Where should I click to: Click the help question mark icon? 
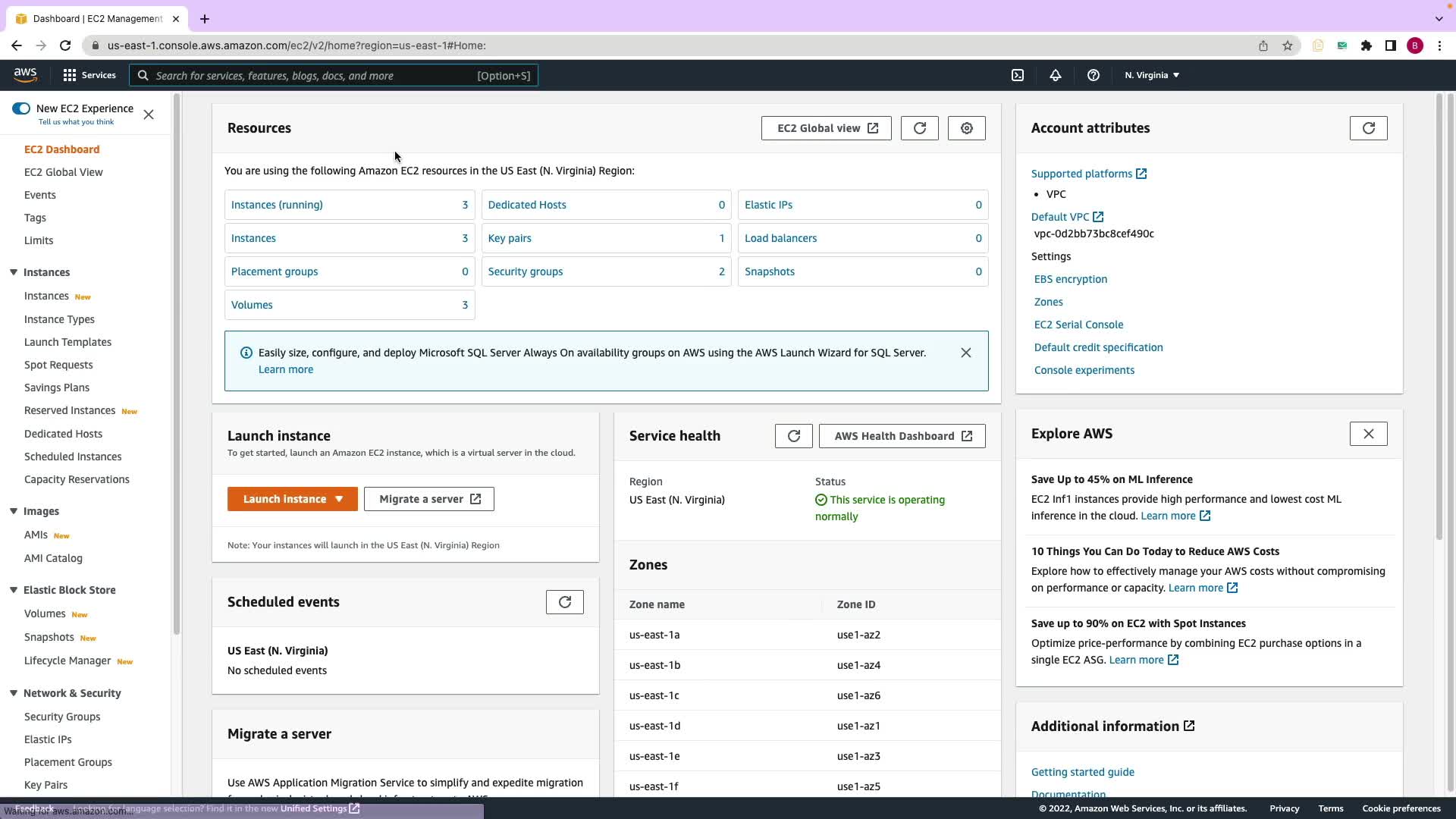[x=1093, y=75]
